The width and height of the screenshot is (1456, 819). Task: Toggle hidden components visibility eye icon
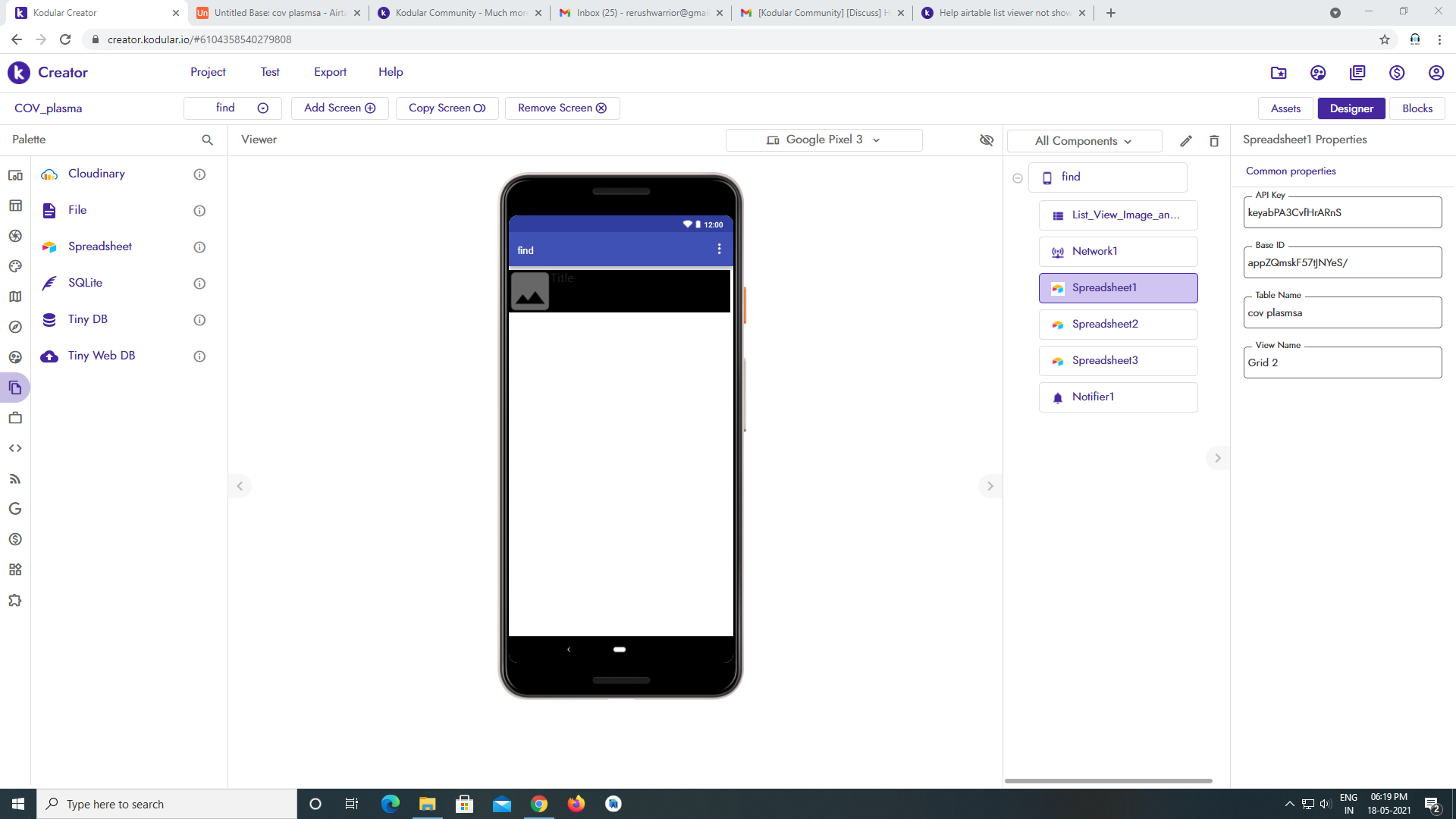pyautogui.click(x=987, y=140)
